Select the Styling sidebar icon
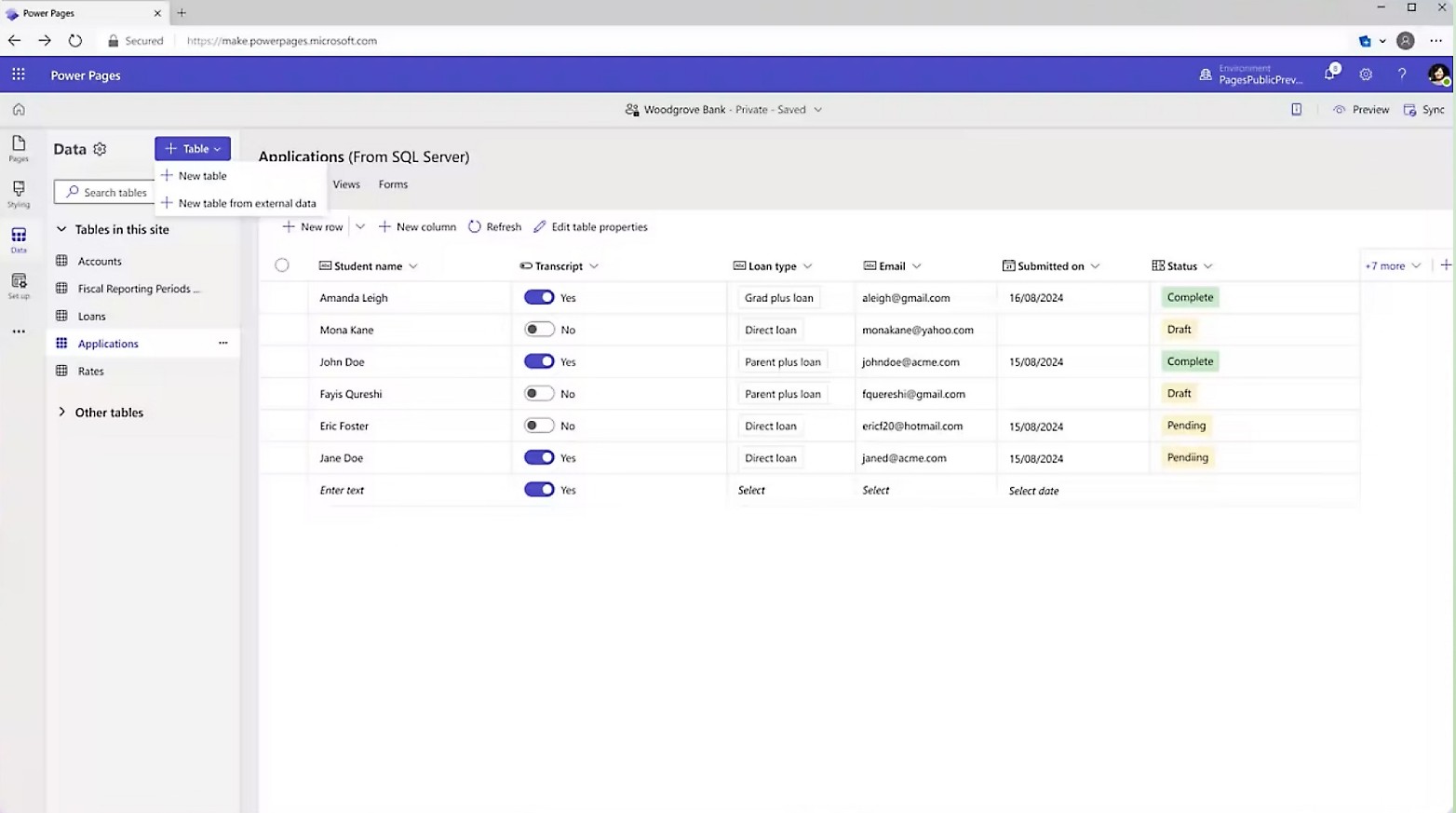1456x813 pixels. click(x=18, y=194)
